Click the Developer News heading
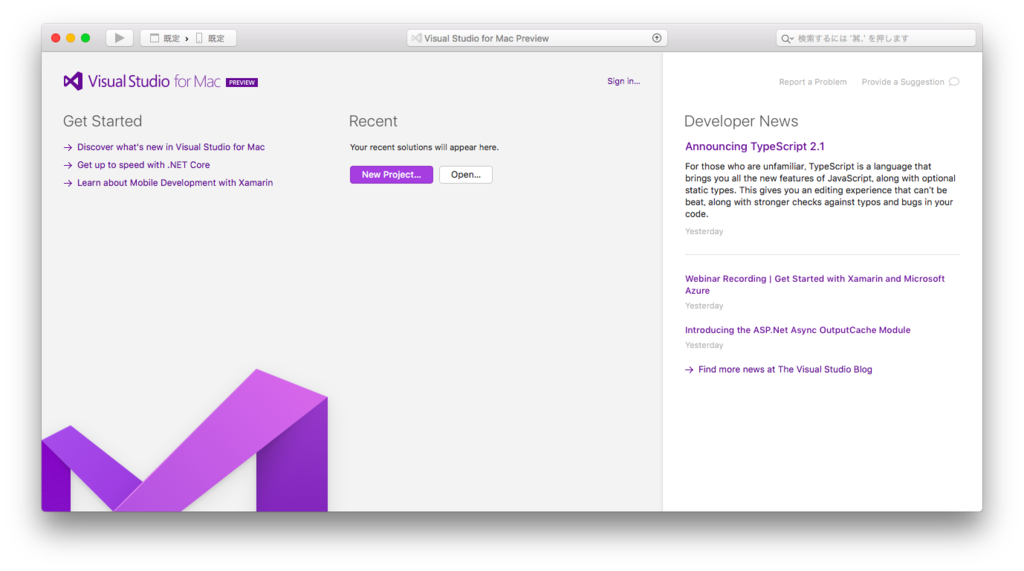The image size is (1024, 571). [741, 121]
